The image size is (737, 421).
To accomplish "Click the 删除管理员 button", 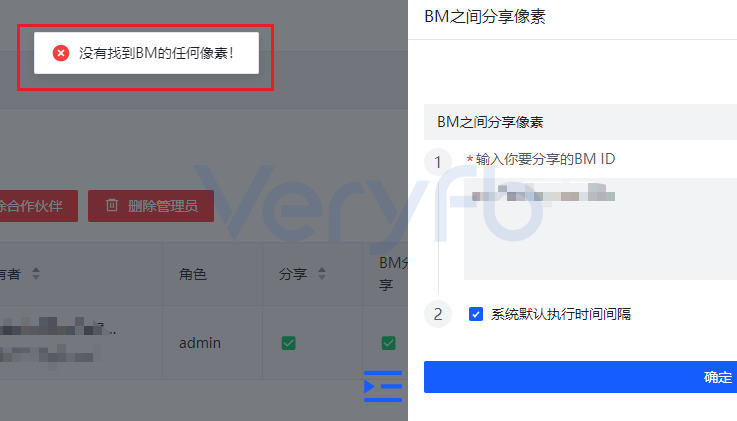I will pos(151,206).
